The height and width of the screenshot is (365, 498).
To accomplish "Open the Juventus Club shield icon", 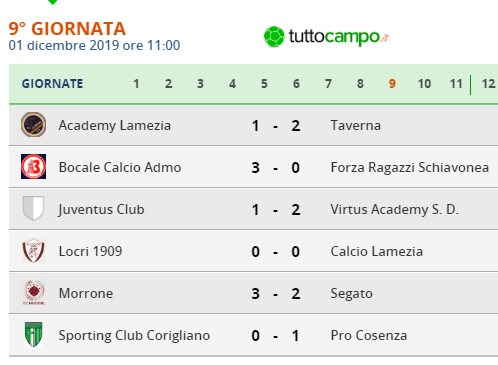I will [x=33, y=209].
